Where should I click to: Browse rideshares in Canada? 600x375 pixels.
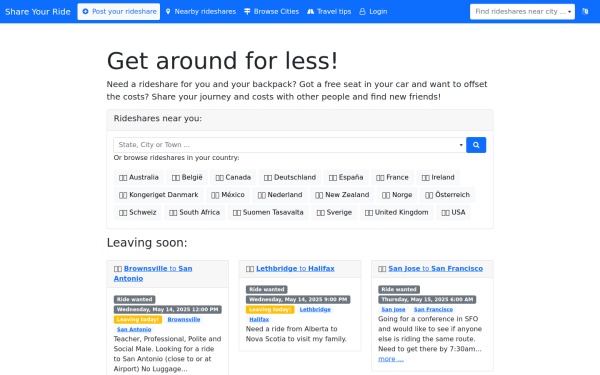coord(233,178)
